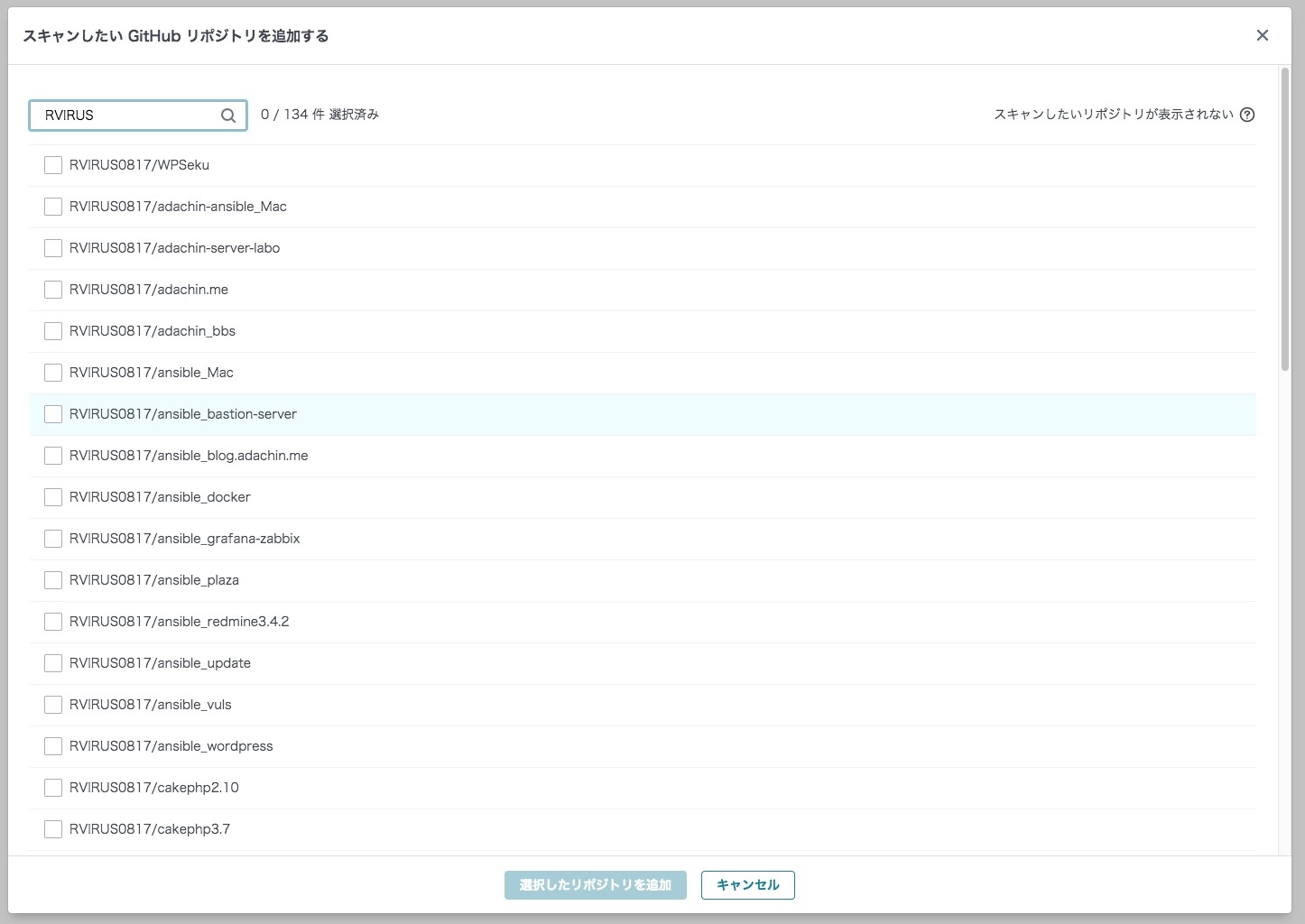
Task: Click the ansible_redmine3.4.2 repository name
Action: [179, 622]
